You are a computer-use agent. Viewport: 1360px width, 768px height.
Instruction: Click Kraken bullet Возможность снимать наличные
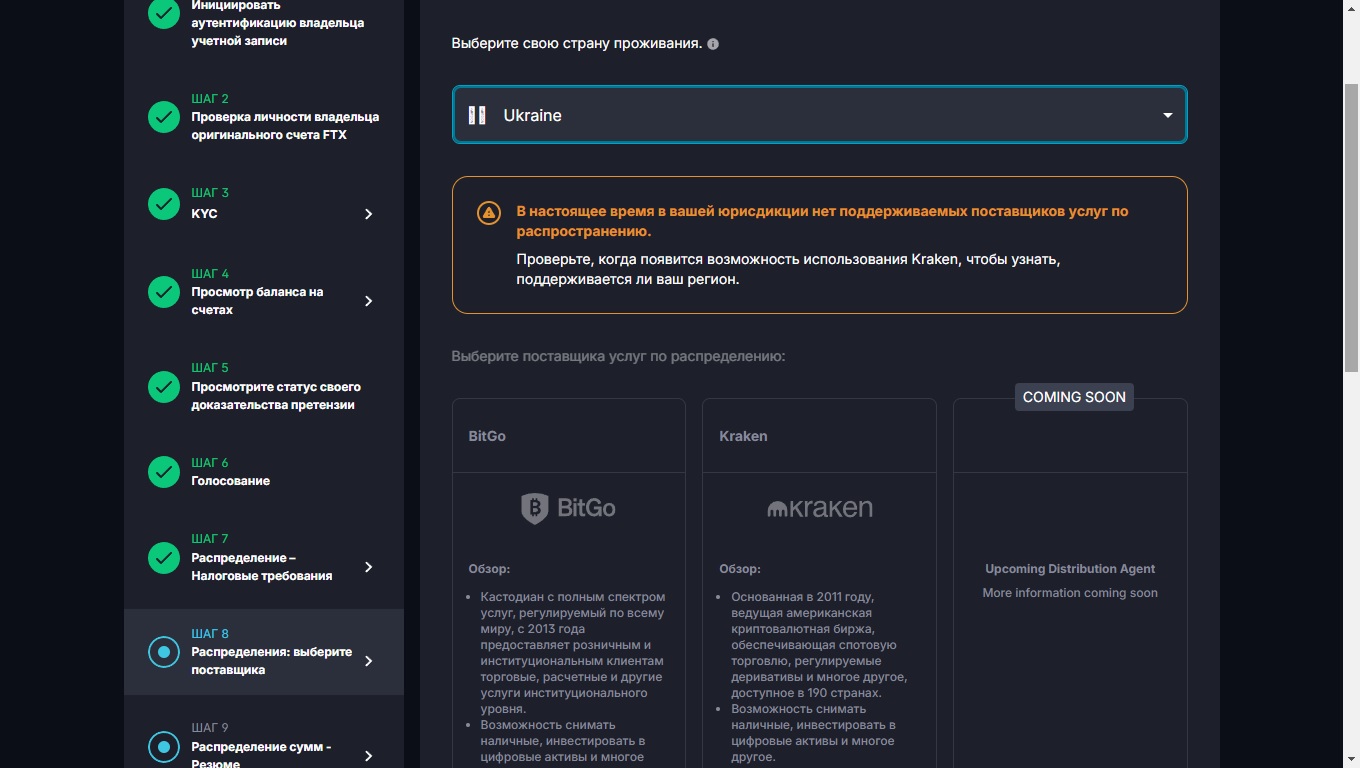[813, 733]
